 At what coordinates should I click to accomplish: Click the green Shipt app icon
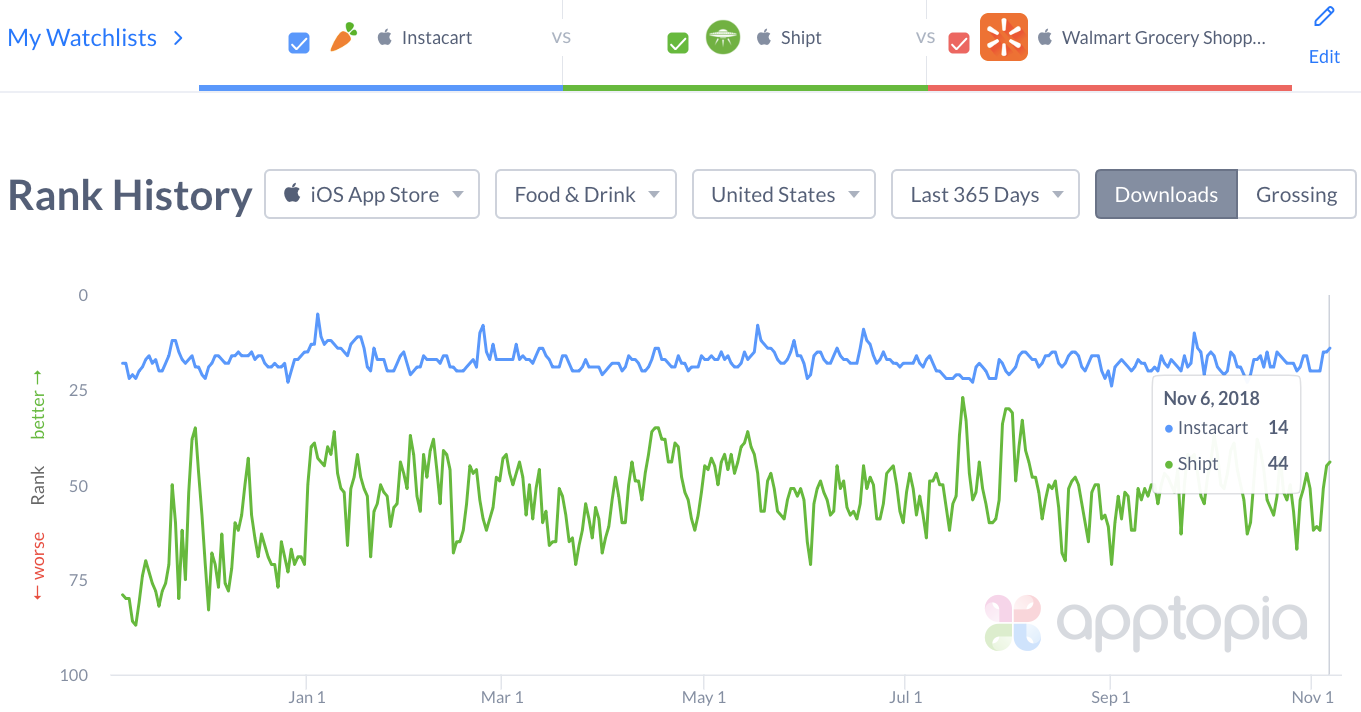pyautogui.click(x=722, y=38)
